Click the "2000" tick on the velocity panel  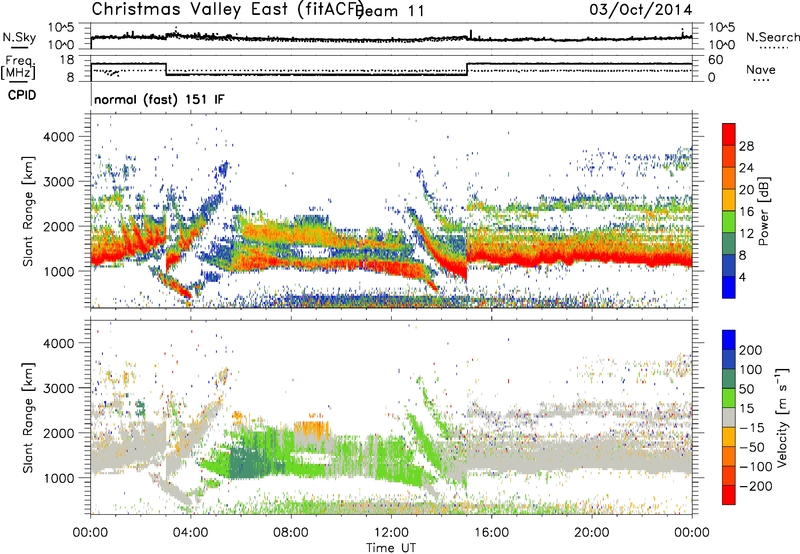click(59, 433)
